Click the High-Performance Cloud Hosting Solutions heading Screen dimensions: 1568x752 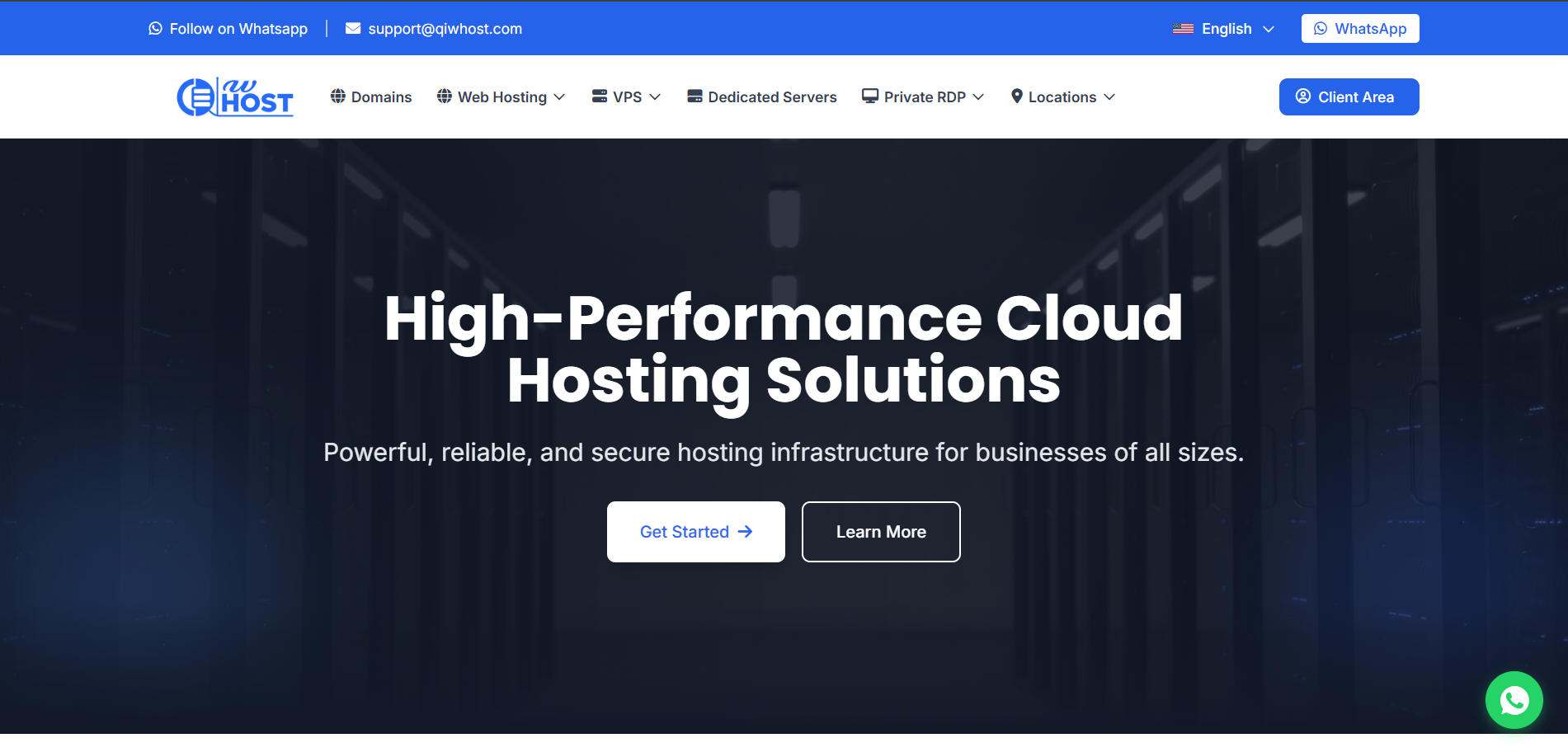(x=784, y=350)
